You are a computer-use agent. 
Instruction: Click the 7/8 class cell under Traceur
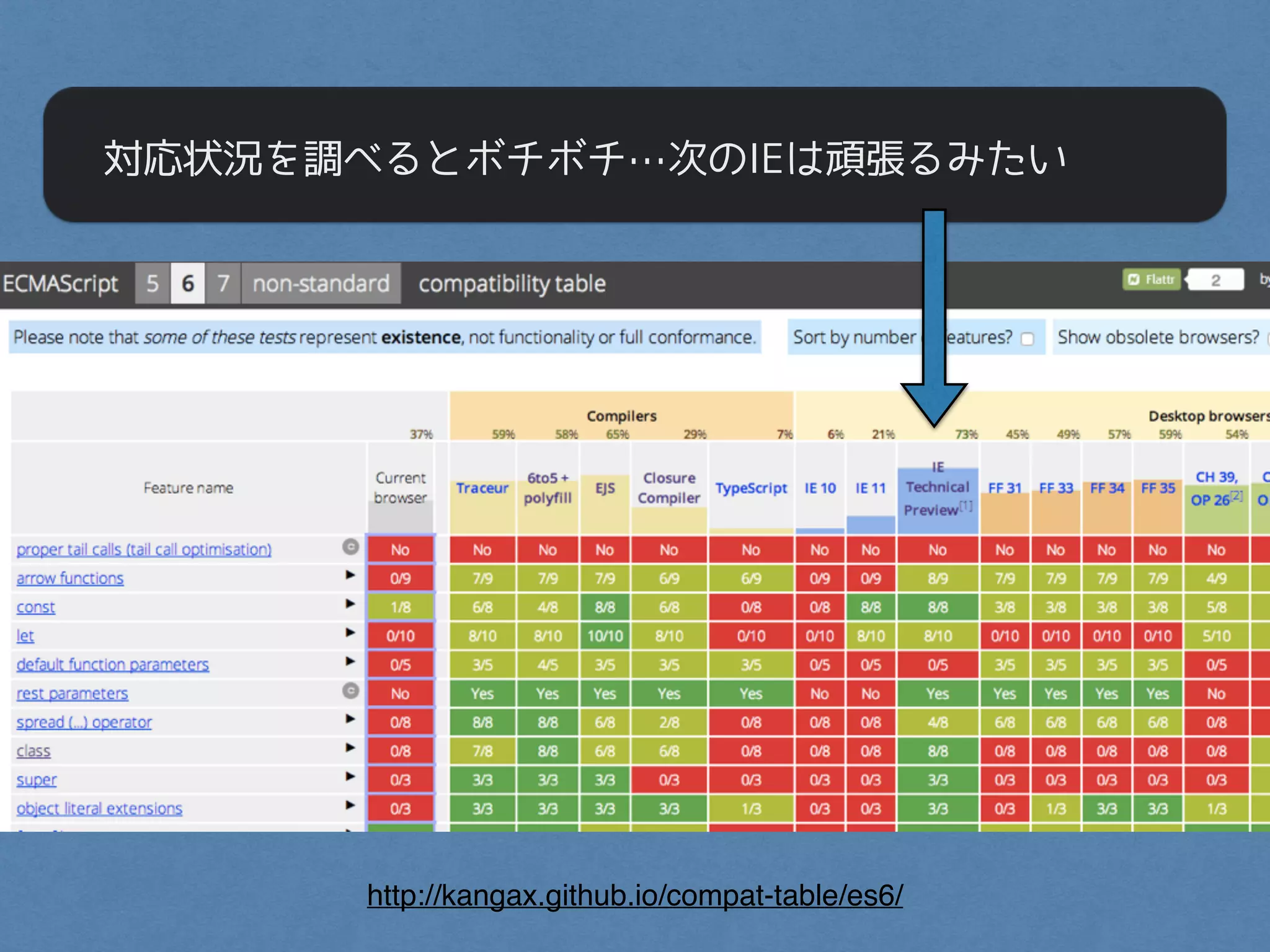click(482, 751)
